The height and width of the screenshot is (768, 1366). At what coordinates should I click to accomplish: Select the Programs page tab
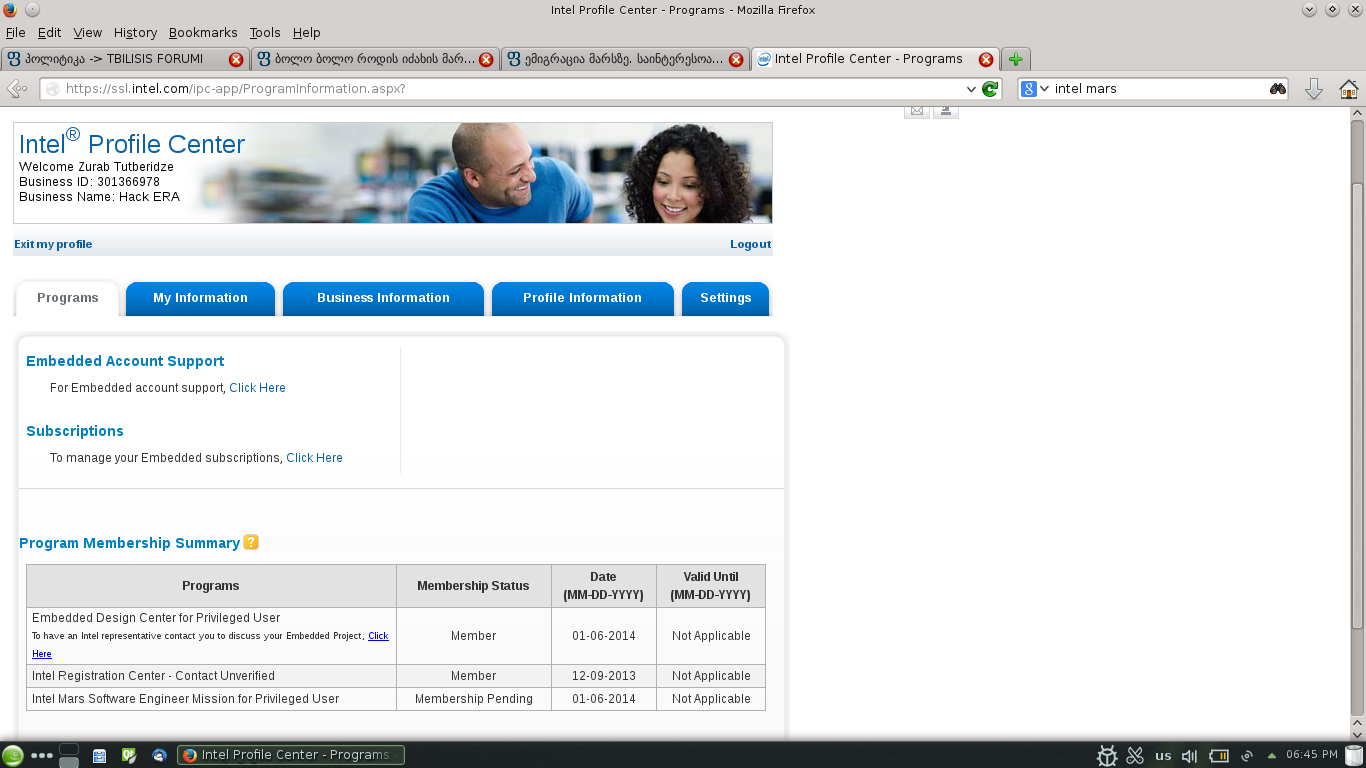coord(68,298)
